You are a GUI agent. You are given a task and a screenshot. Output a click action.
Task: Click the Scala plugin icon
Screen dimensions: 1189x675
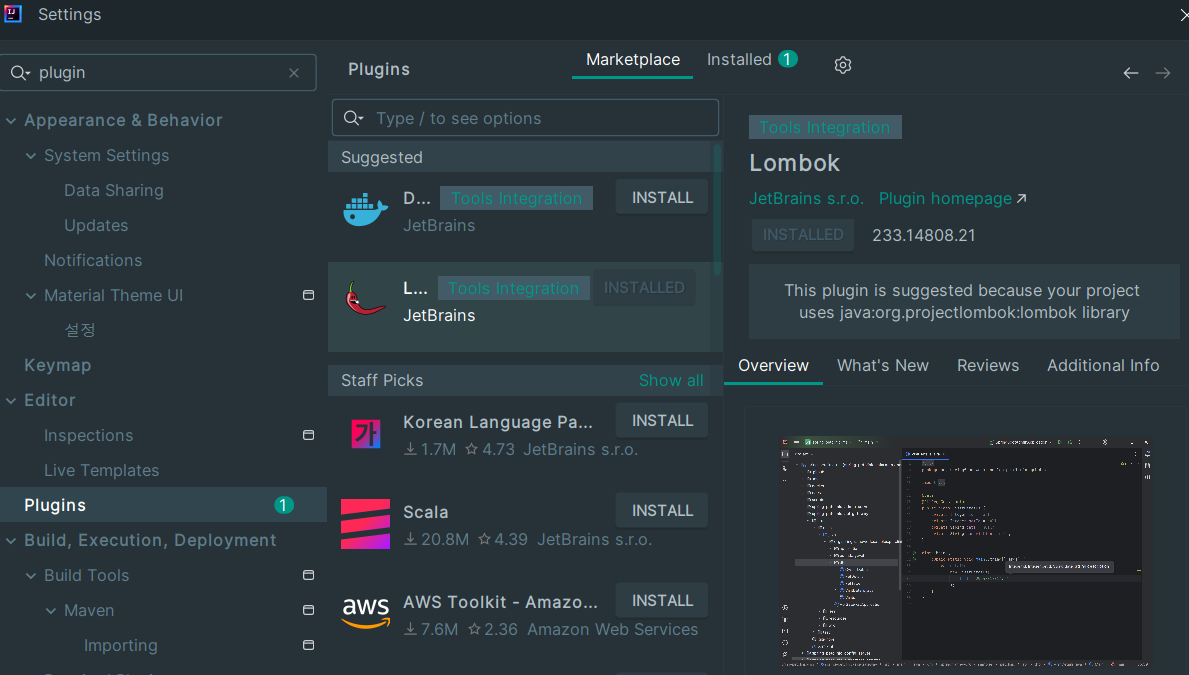click(x=365, y=523)
